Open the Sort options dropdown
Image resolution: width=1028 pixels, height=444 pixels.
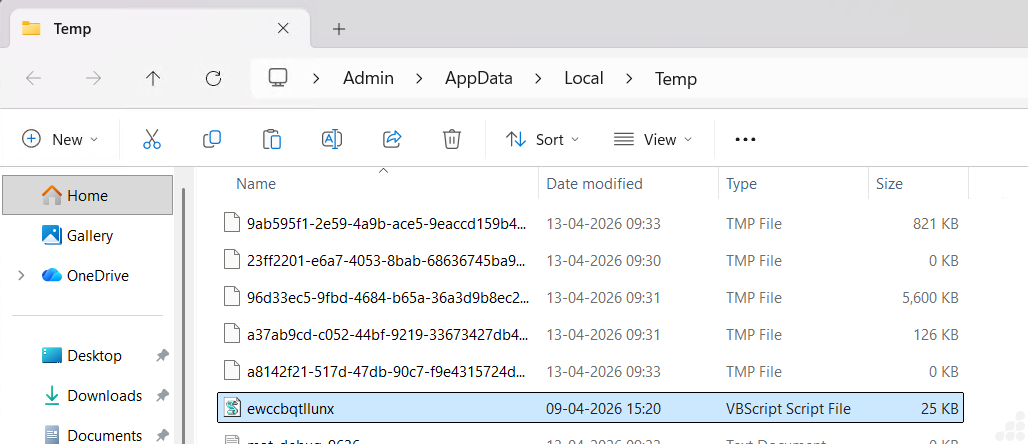click(542, 139)
